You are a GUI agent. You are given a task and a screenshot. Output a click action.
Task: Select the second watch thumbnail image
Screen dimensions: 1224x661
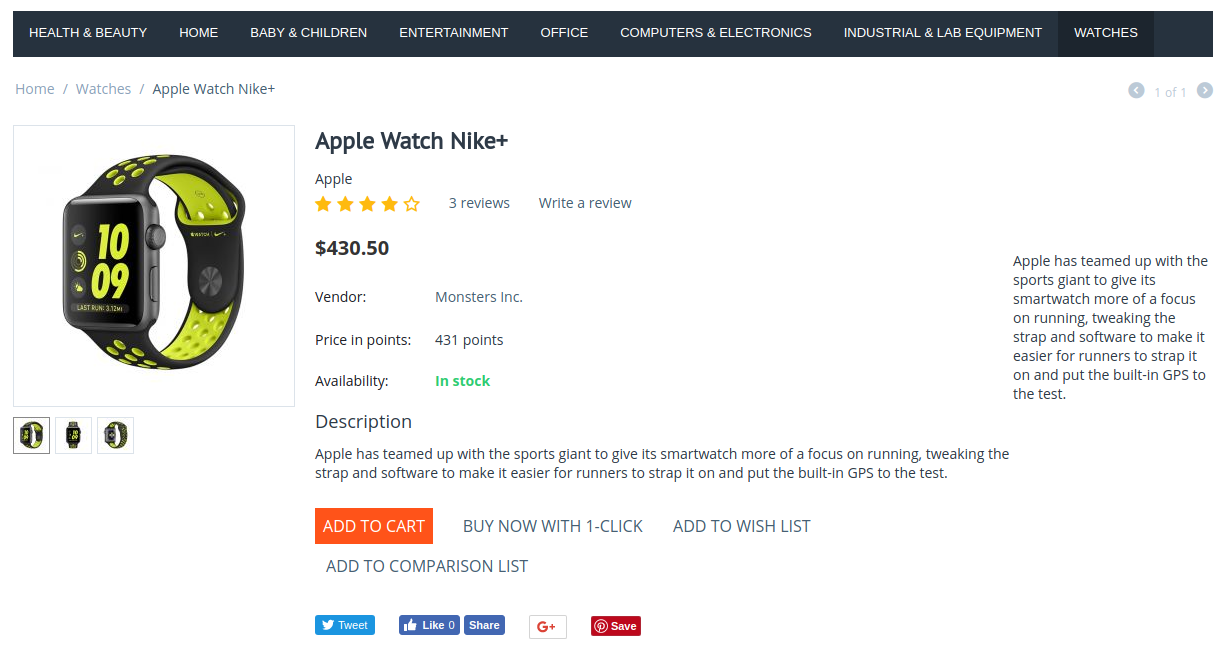click(x=73, y=435)
